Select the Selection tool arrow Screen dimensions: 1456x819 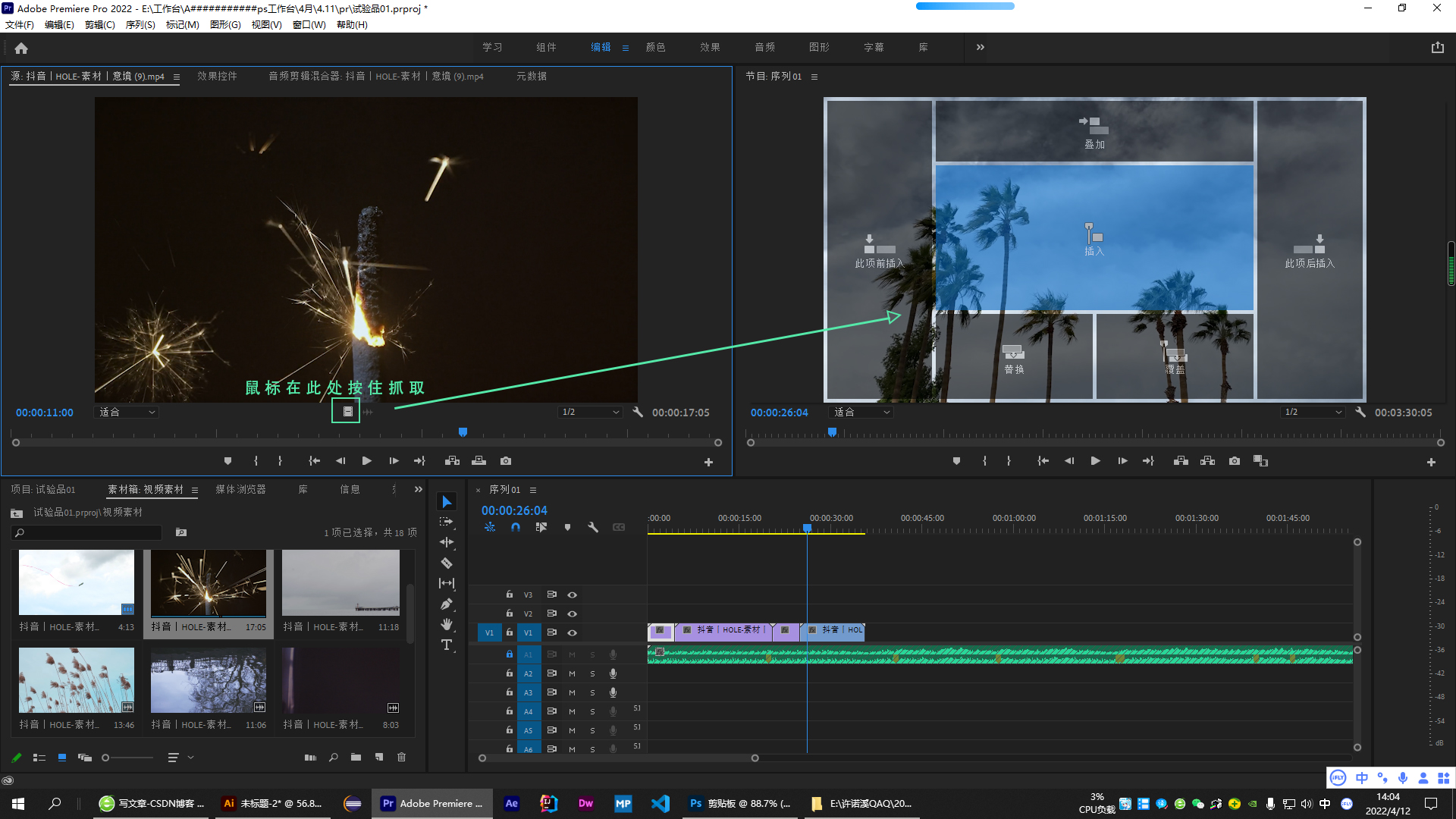(x=447, y=502)
